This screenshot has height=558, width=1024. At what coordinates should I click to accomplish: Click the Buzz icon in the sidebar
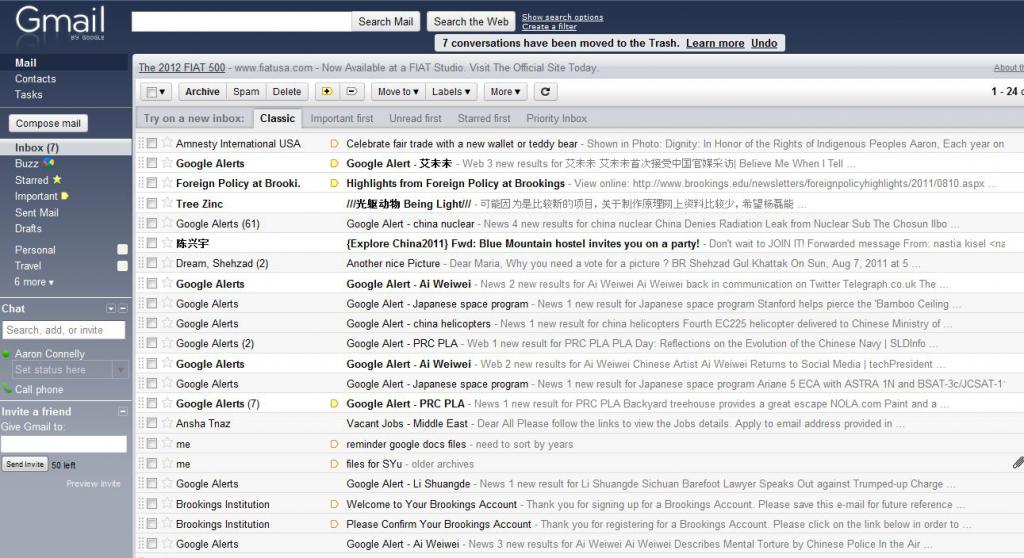[x=48, y=163]
